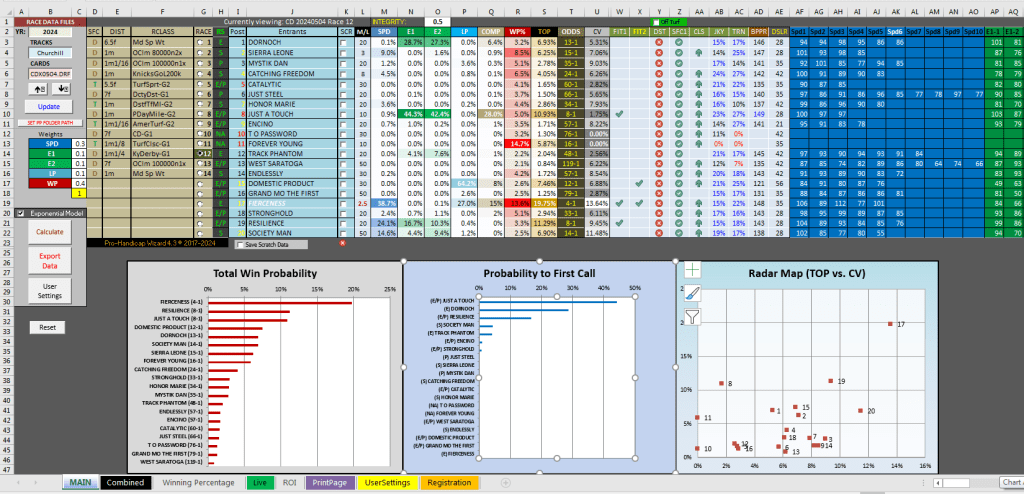Click the Update button
This screenshot has height=494, width=1024.
coord(48,106)
